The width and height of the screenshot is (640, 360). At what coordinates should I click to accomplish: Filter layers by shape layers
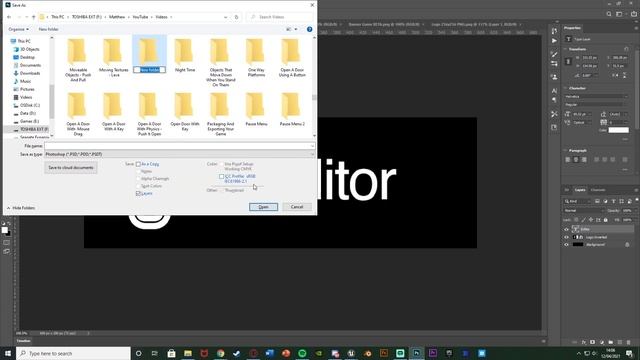[622, 201]
